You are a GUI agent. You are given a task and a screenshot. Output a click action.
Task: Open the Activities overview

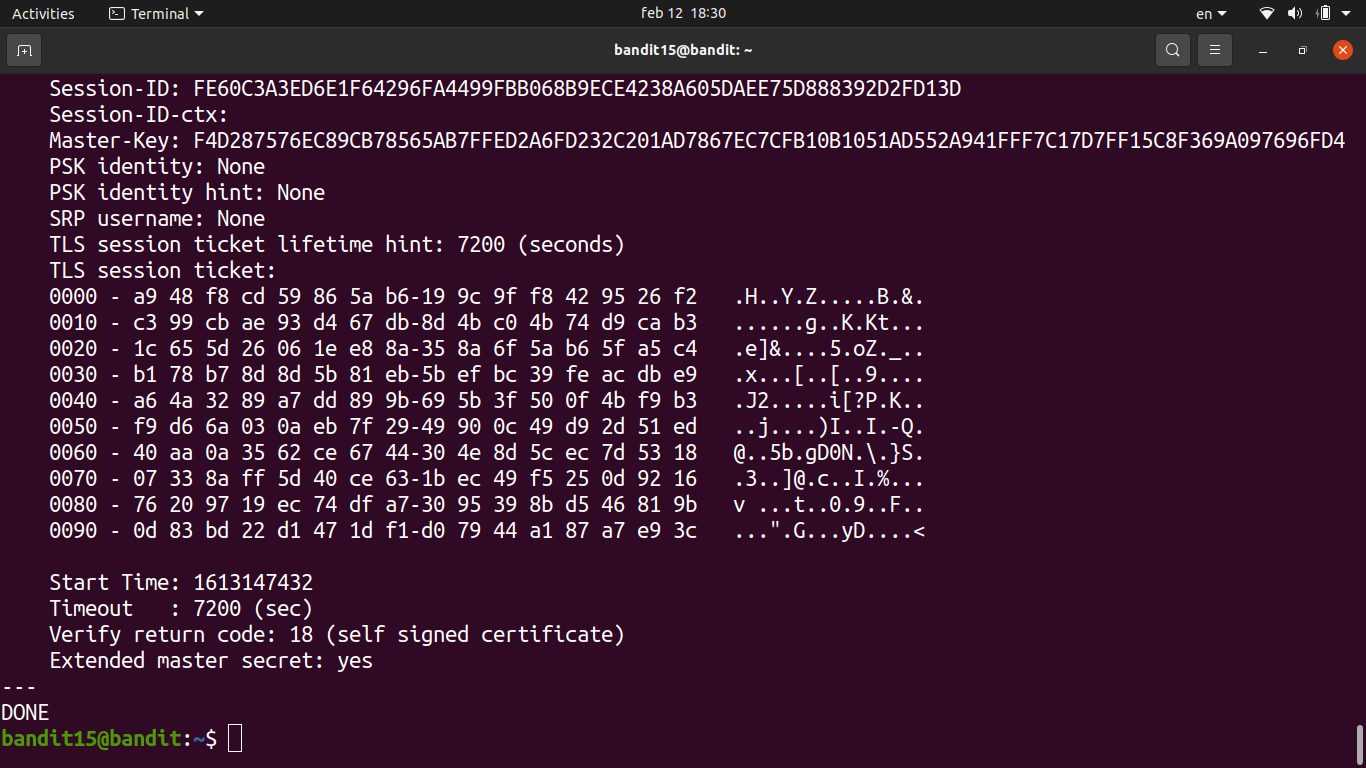coord(43,13)
